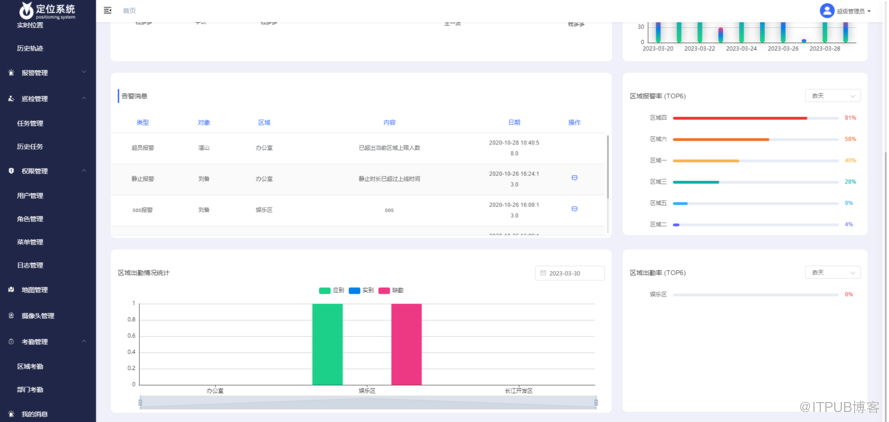Image resolution: width=889 pixels, height=422 pixels.
Task: Expand the 报警管理 submenu chevron
Action: point(84,72)
